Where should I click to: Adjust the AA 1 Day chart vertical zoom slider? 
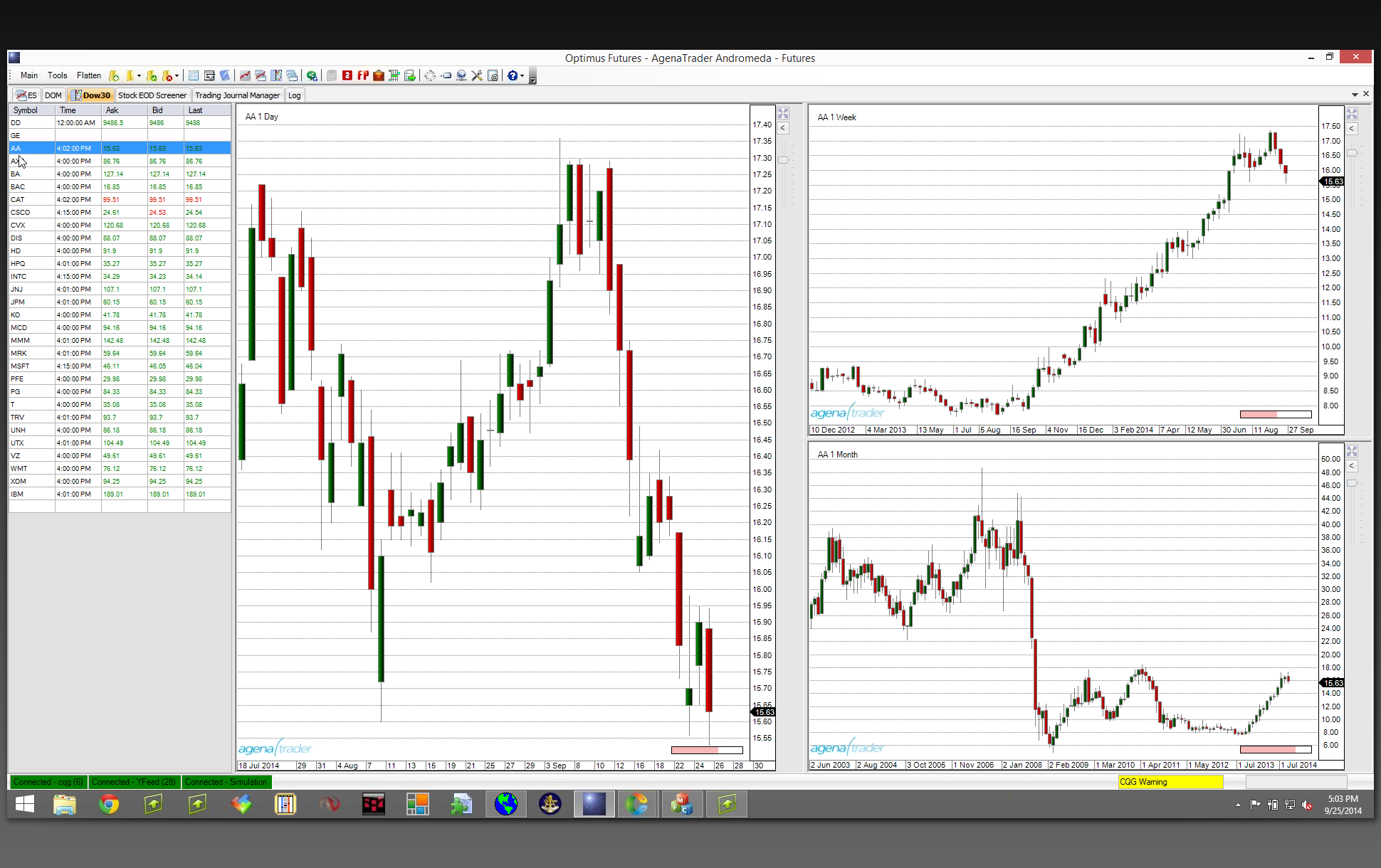point(784,160)
